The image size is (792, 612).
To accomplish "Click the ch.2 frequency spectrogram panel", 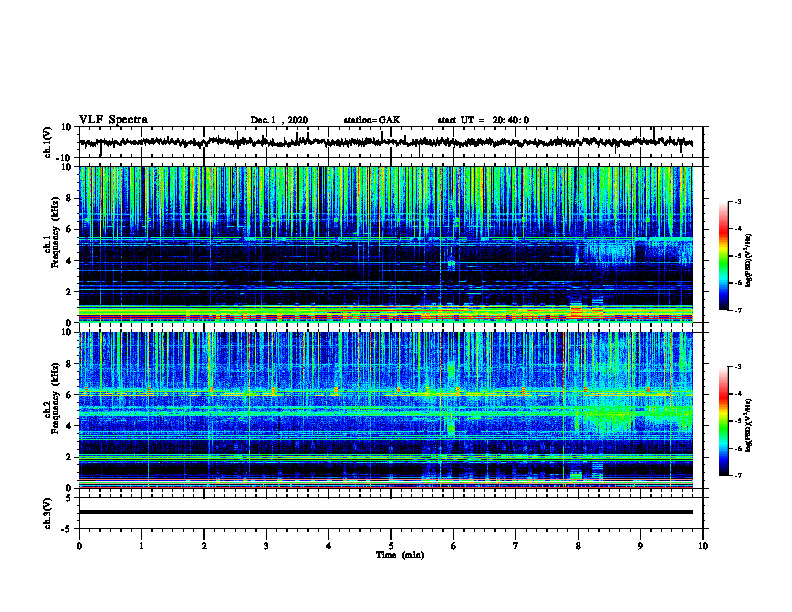I will coord(386,410).
